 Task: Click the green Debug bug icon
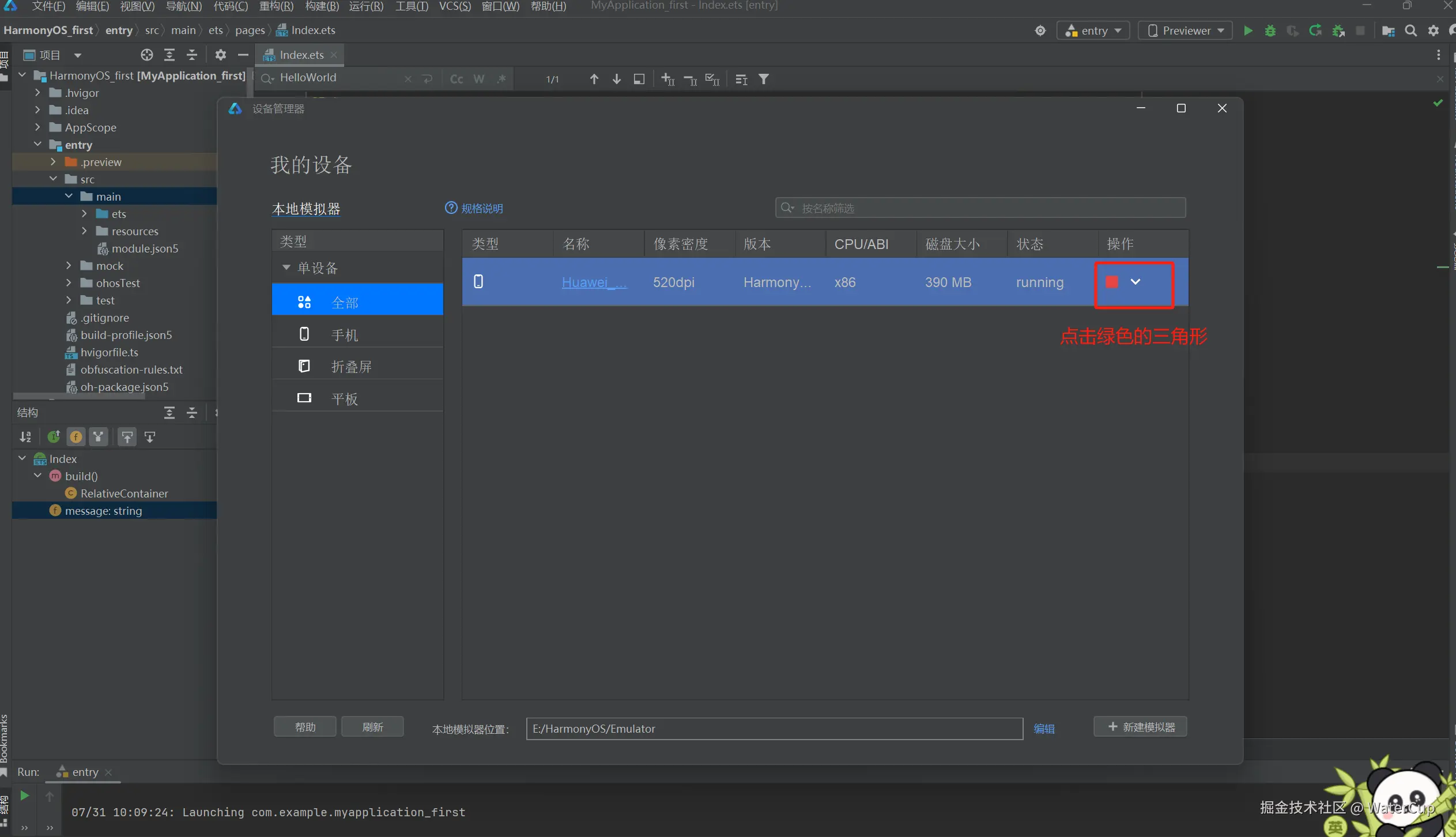pyautogui.click(x=1270, y=31)
